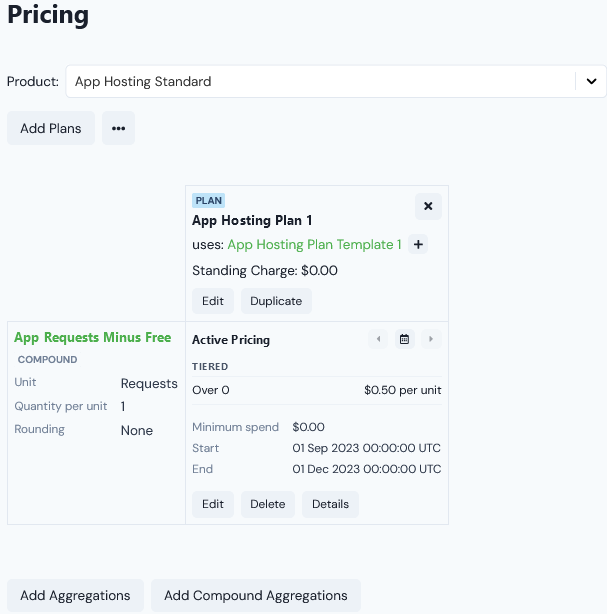Delete the active pricing entry
607x614 pixels.
click(x=268, y=504)
